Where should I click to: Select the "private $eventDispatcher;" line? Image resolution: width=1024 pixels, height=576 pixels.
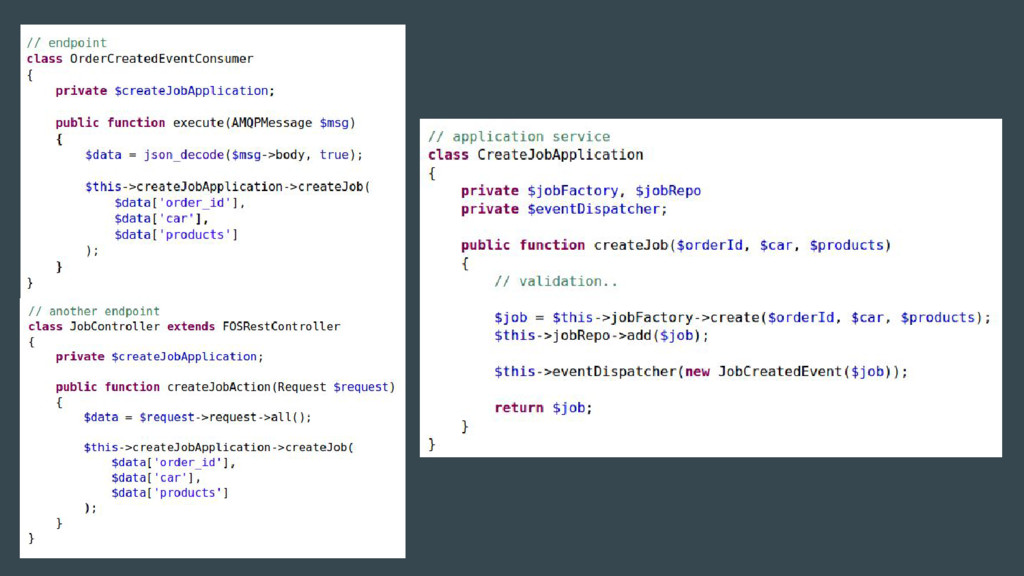pos(564,209)
